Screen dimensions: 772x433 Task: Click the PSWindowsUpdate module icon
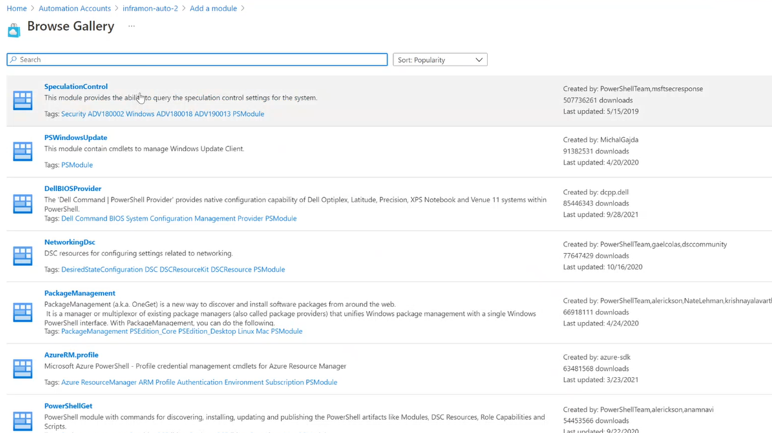tap(22, 151)
